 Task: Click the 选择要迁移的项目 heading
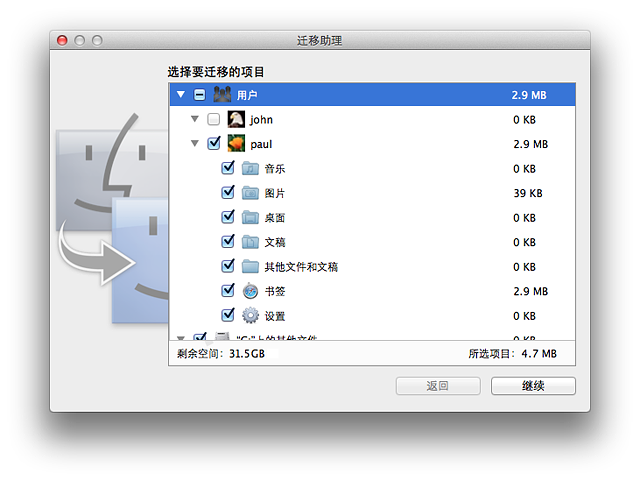(x=216, y=72)
